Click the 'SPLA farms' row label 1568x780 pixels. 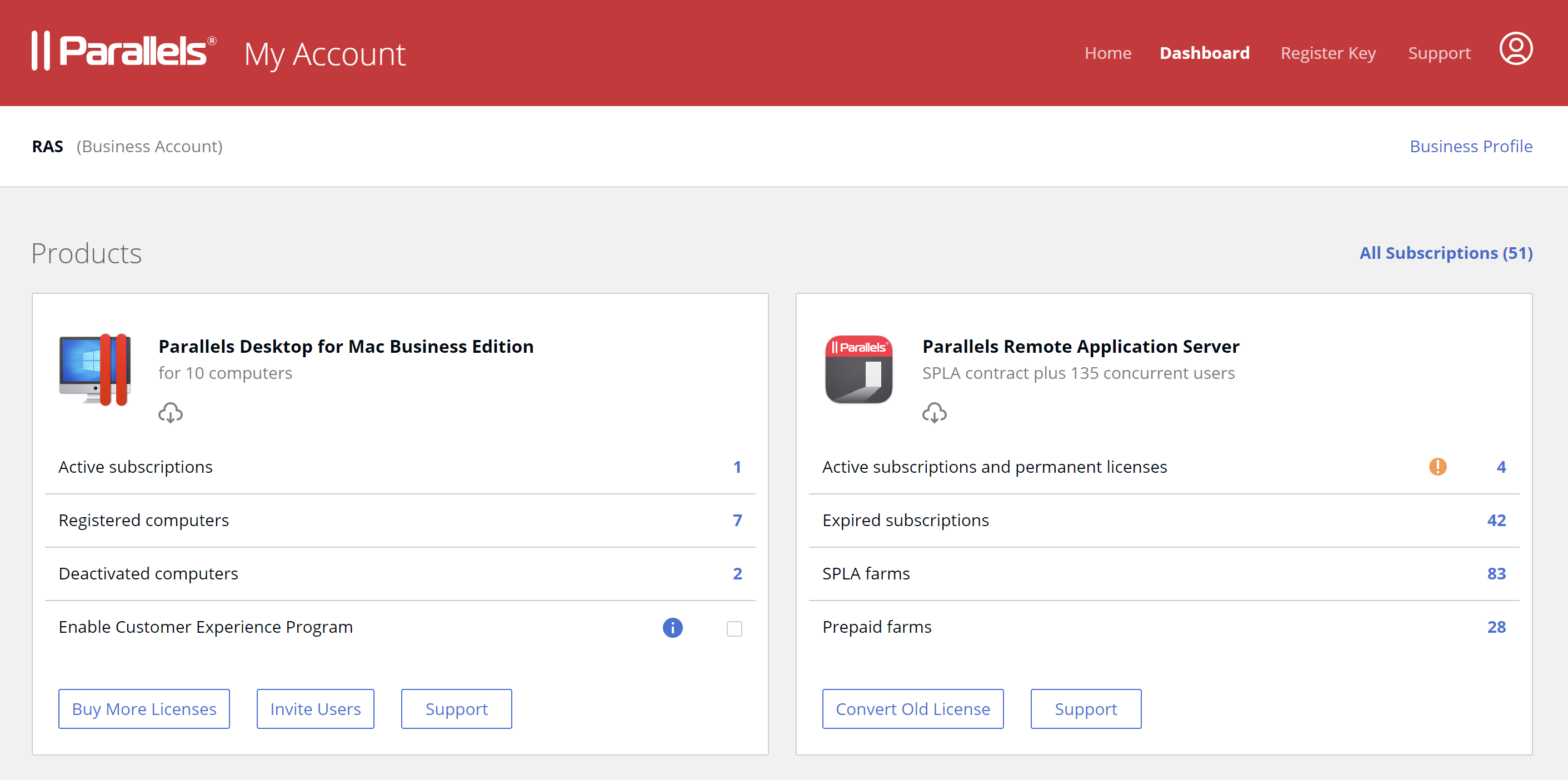click(x=866, y=574)
